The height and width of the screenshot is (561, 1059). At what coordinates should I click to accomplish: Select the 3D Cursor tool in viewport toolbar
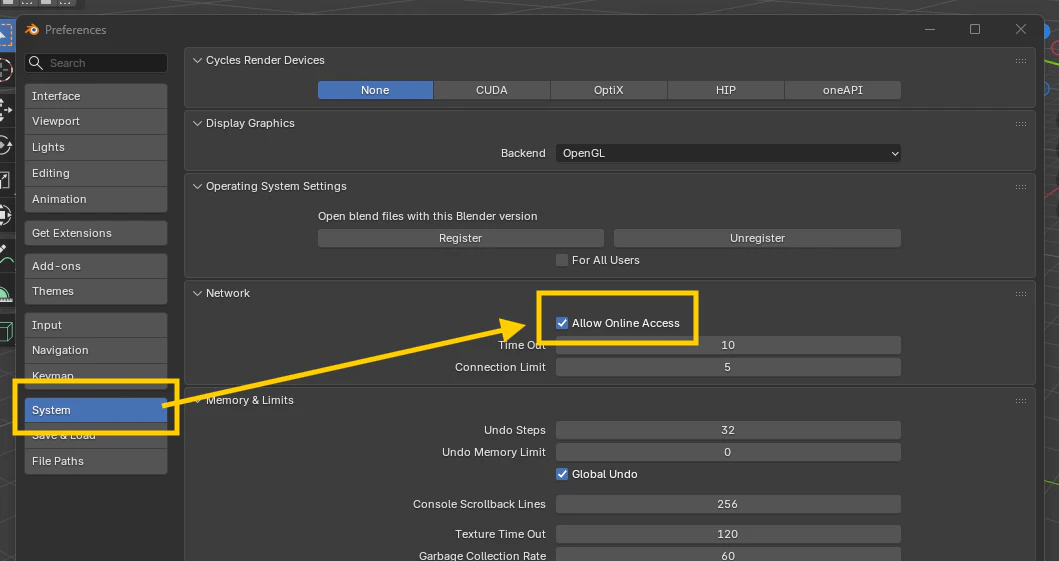[x=5, y=70]
